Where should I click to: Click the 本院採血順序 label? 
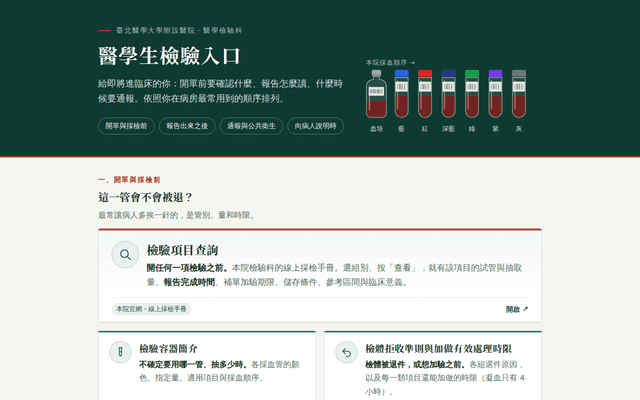click(391, 63)
